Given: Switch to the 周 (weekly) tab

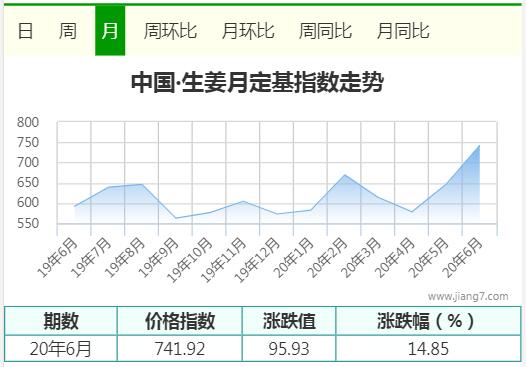Looking at the screenshot, I should click(68, 31).
